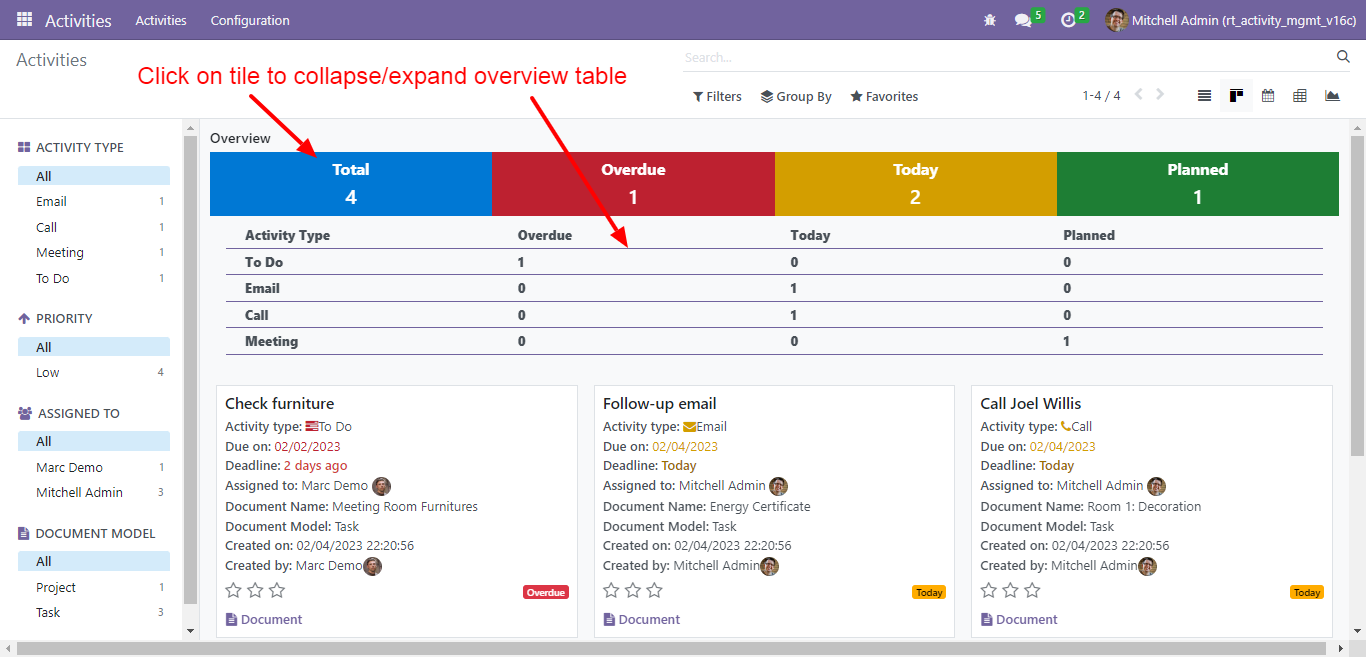
Task: Open Favorites dropdown
Action: click(x=884, y=96)
